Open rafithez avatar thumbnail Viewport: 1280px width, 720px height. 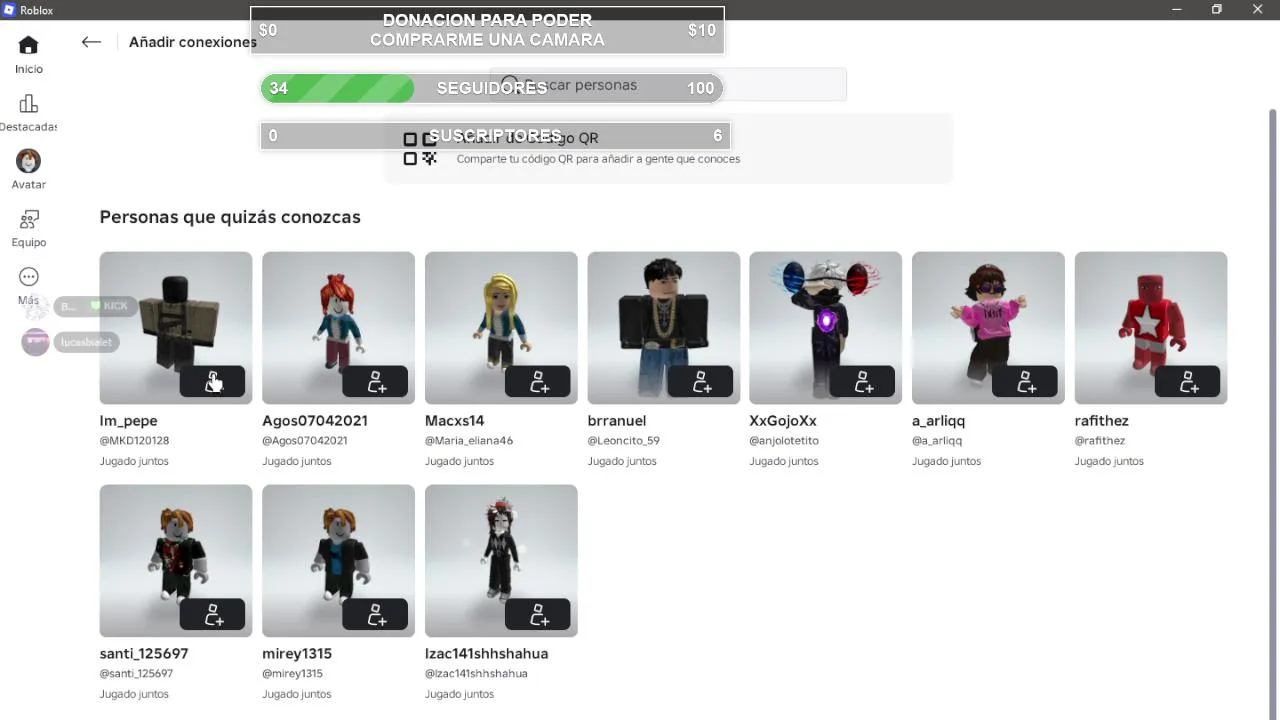(x=1151, y=328)
